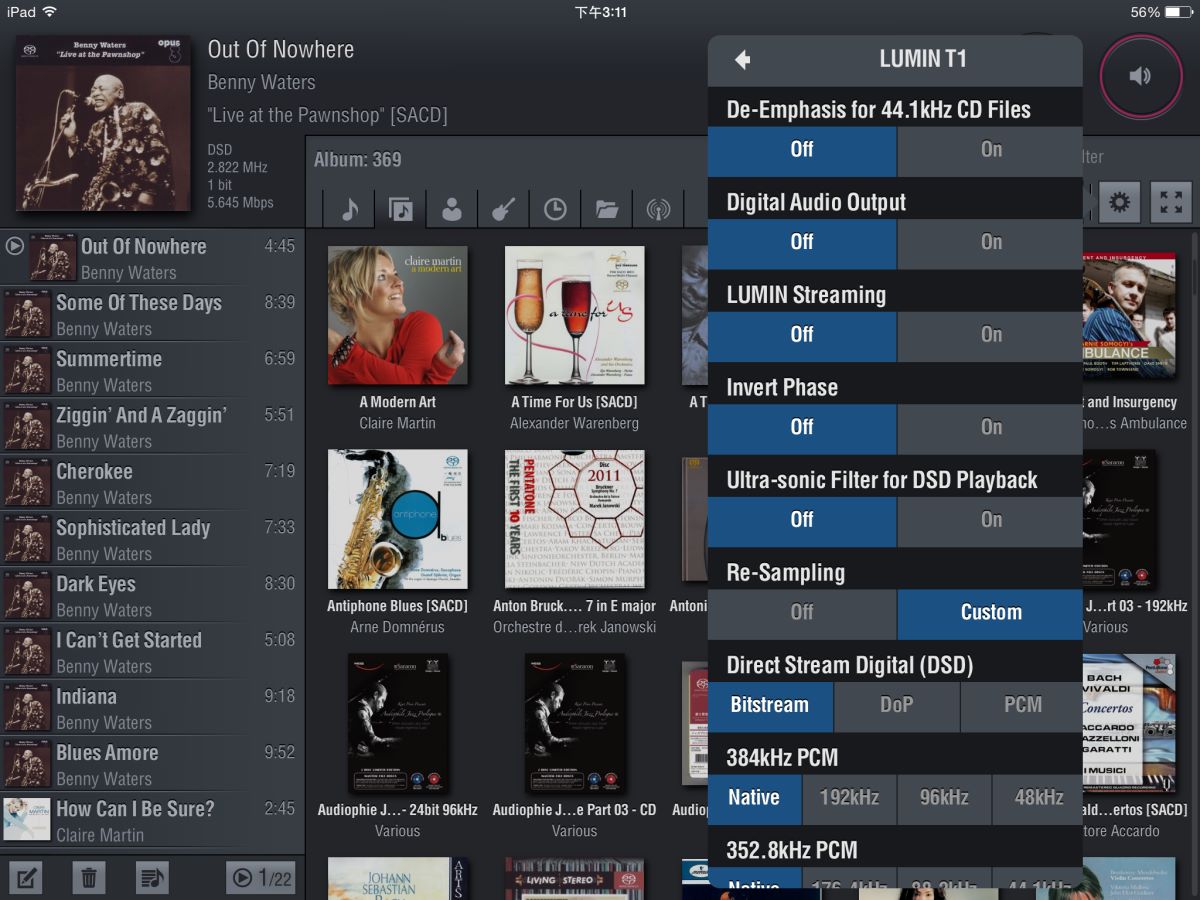Viewport: 1200px width, 900px height.
Task: Switch to recent clock tab
Action: (555, 208)
